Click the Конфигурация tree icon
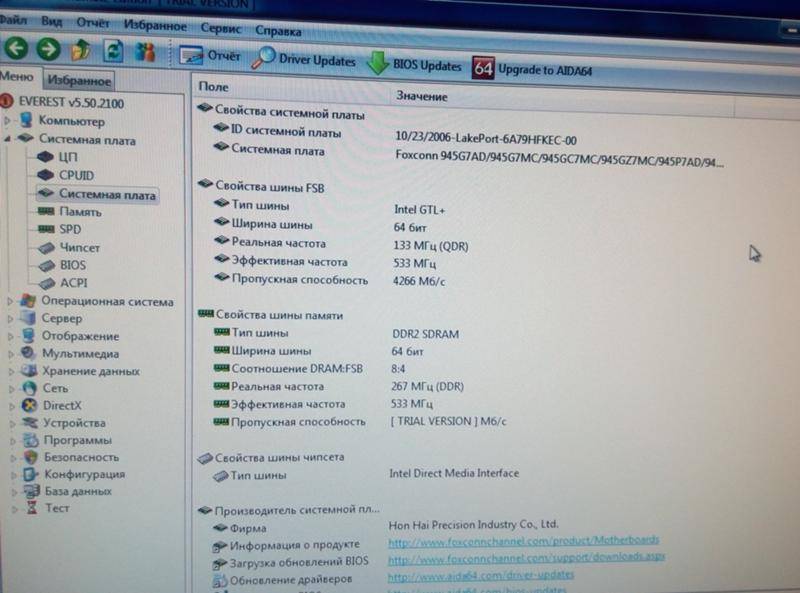 tap(31, 474)
